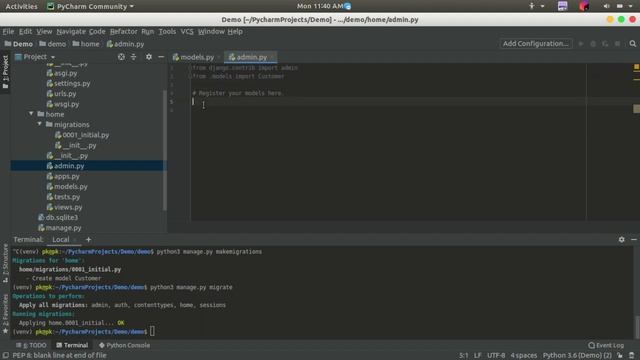
Task: Click the 4 spaces indent selector
Action: click(524, 356)
